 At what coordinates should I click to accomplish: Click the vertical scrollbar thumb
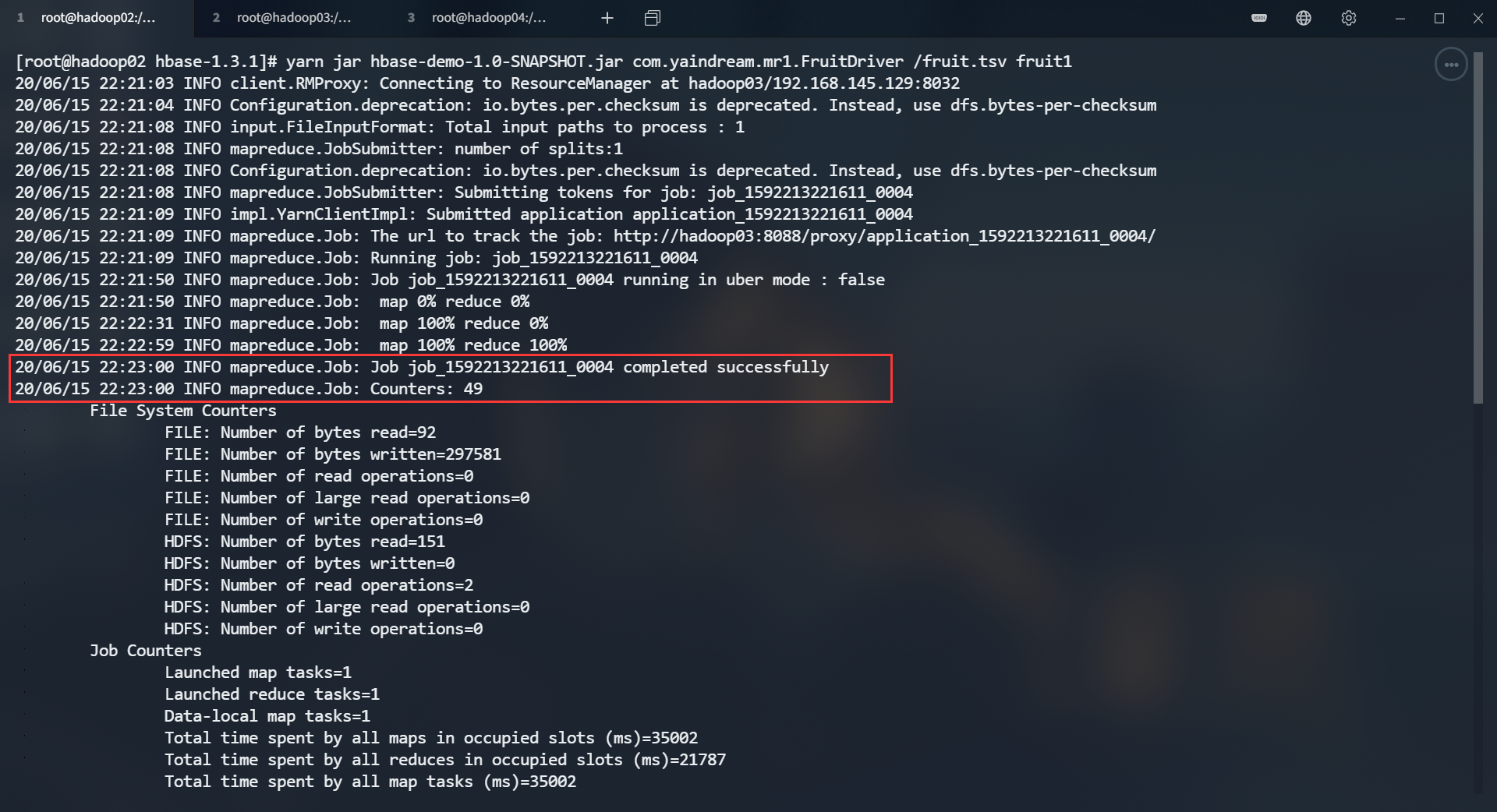coord(1478,226)
